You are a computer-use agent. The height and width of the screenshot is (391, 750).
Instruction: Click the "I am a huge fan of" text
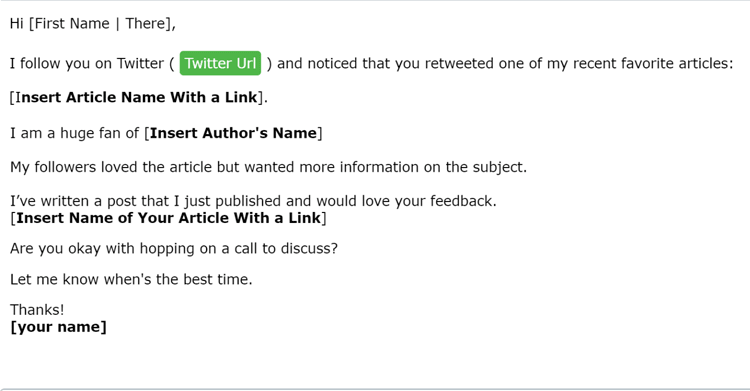tap(75, 133)
